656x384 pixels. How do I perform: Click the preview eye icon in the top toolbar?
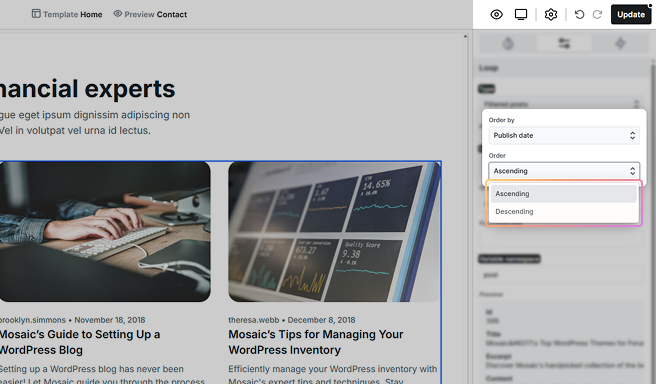pyautogui.click(x=496, y=15)
